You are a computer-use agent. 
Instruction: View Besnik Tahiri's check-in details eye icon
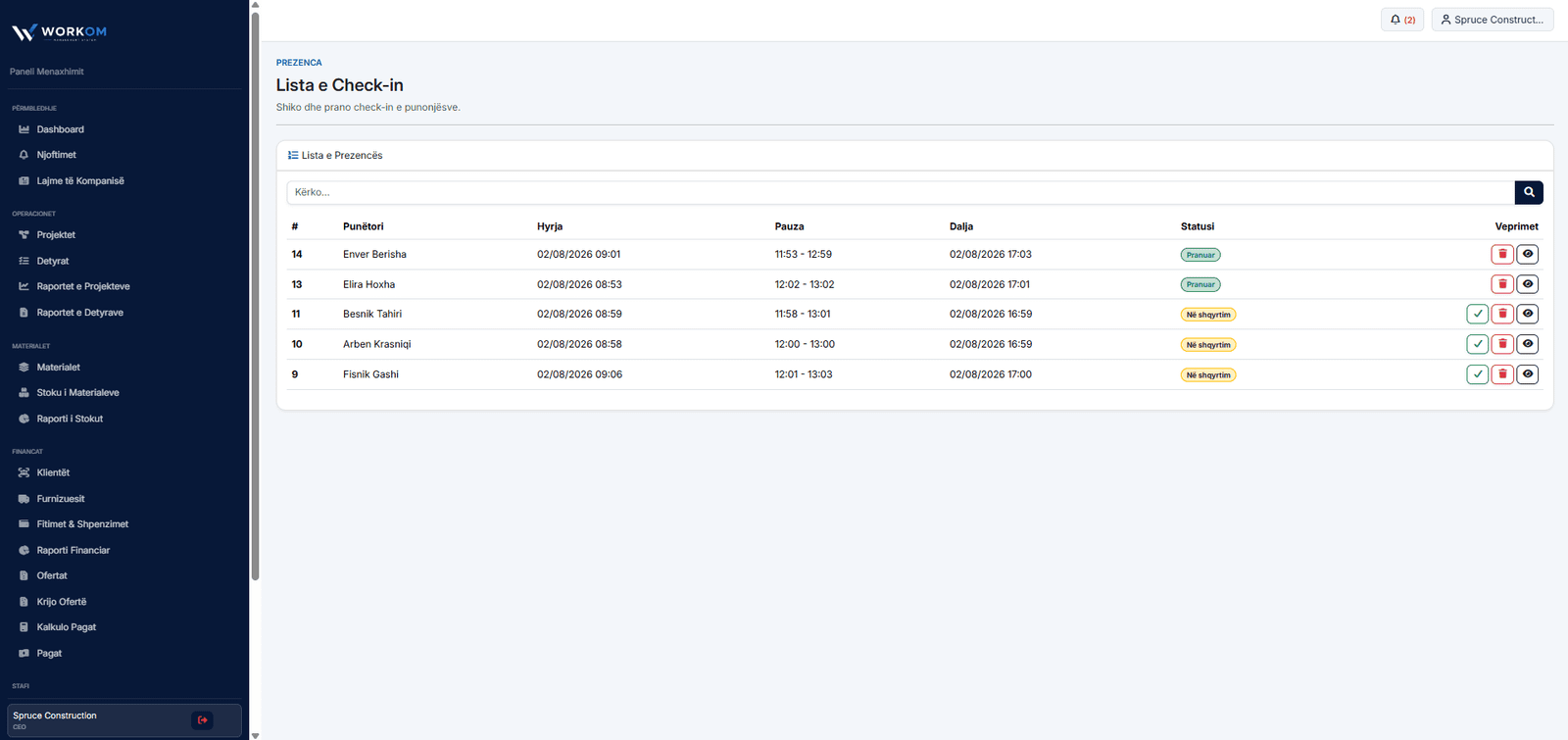click(1528, 314)
